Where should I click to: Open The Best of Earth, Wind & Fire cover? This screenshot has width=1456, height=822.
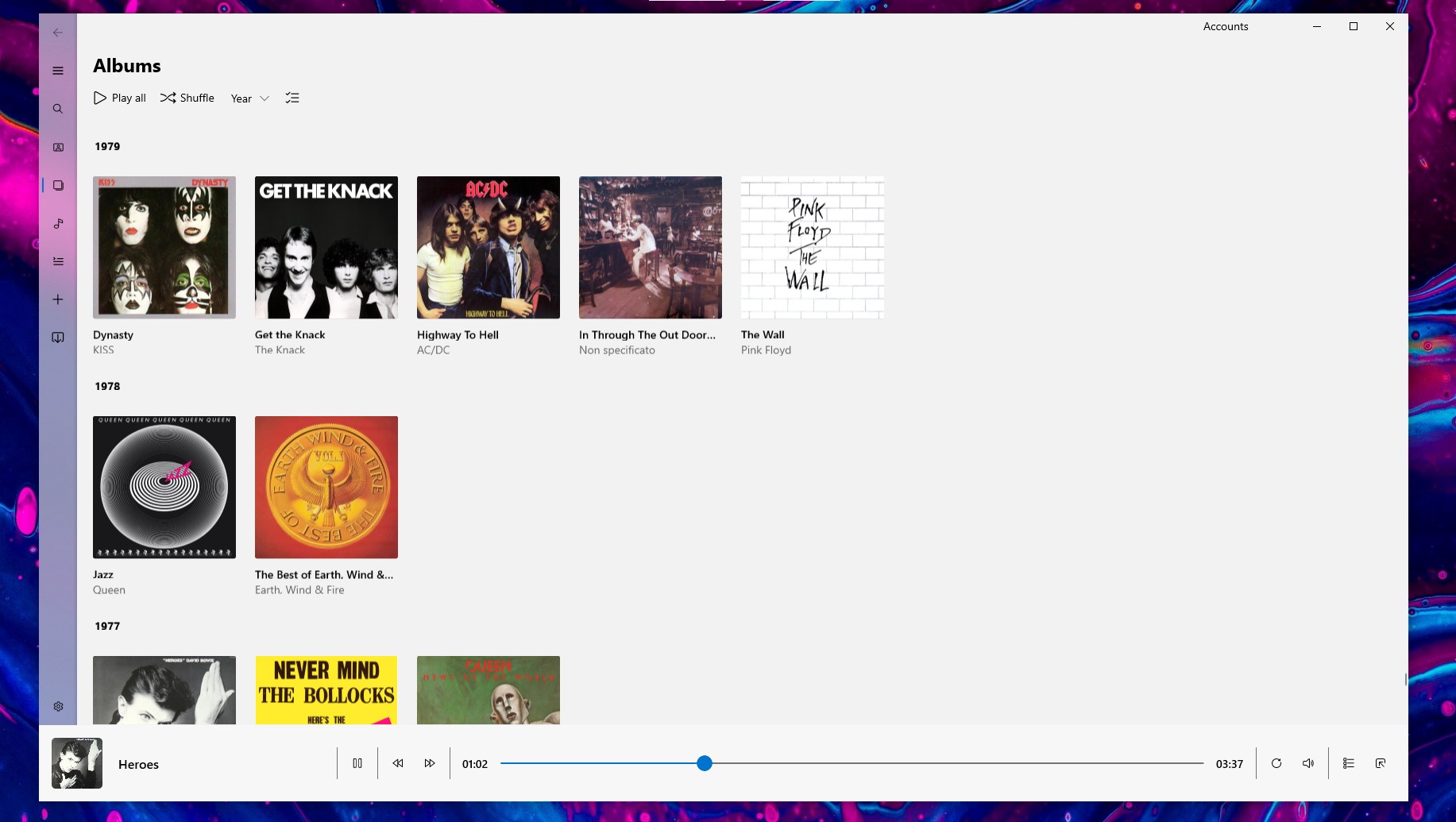(326, 488)
